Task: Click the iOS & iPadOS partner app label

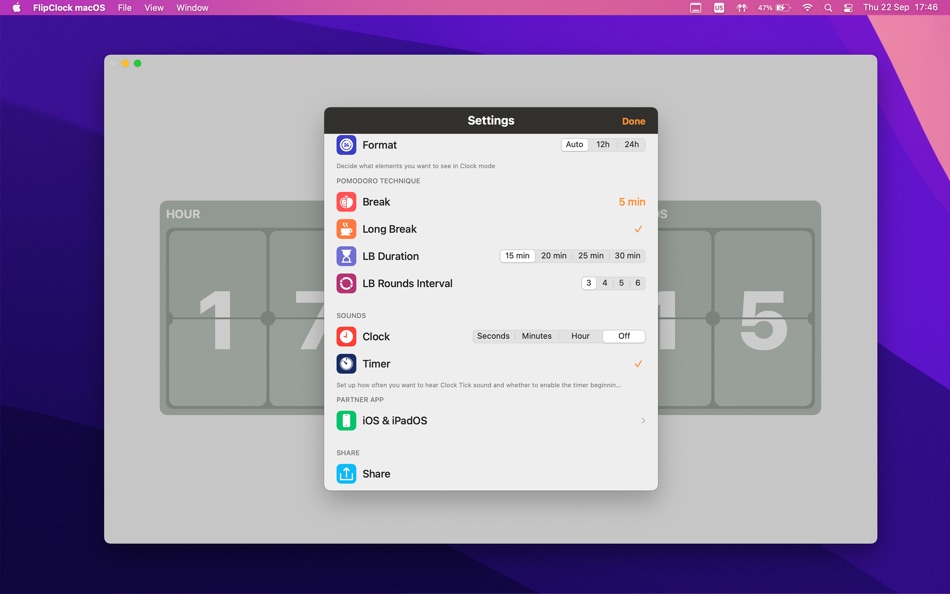Action: [x=394, y=421]
